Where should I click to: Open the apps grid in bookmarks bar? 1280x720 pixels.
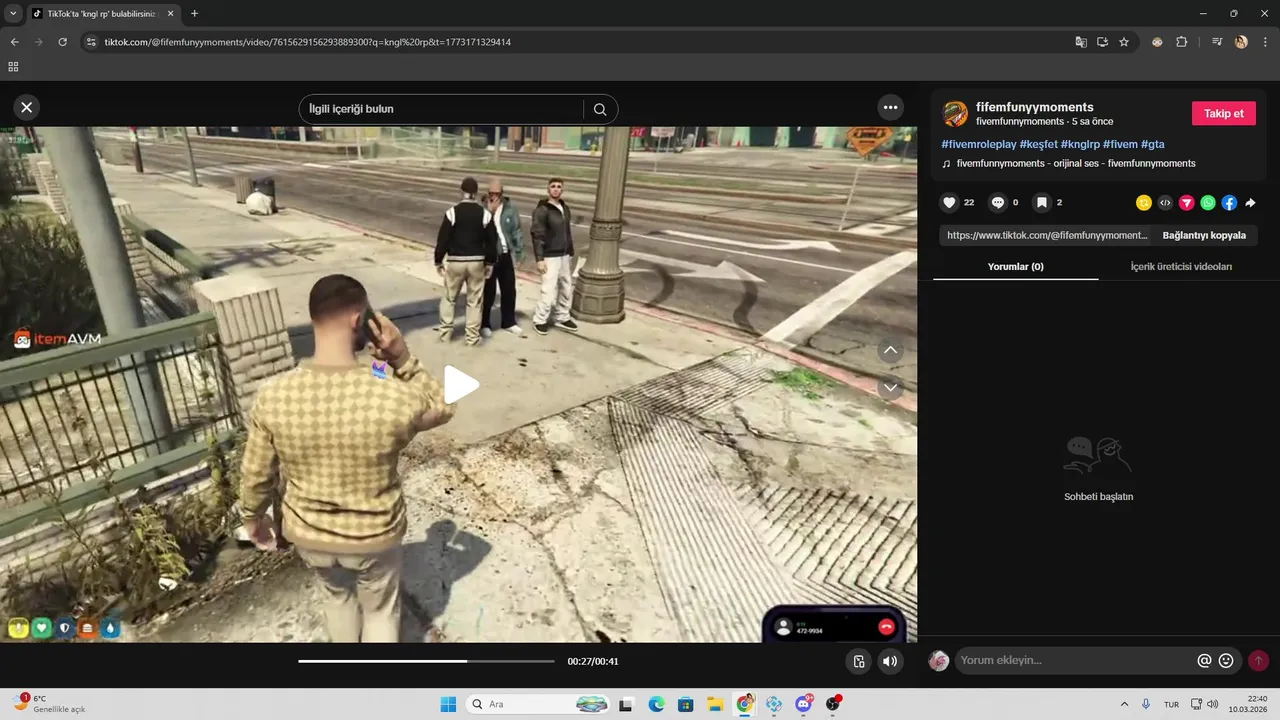(13, 67)
